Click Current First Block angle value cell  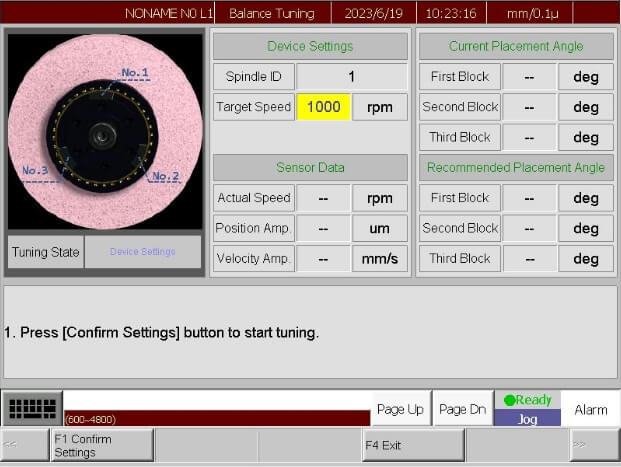(529, 77)
